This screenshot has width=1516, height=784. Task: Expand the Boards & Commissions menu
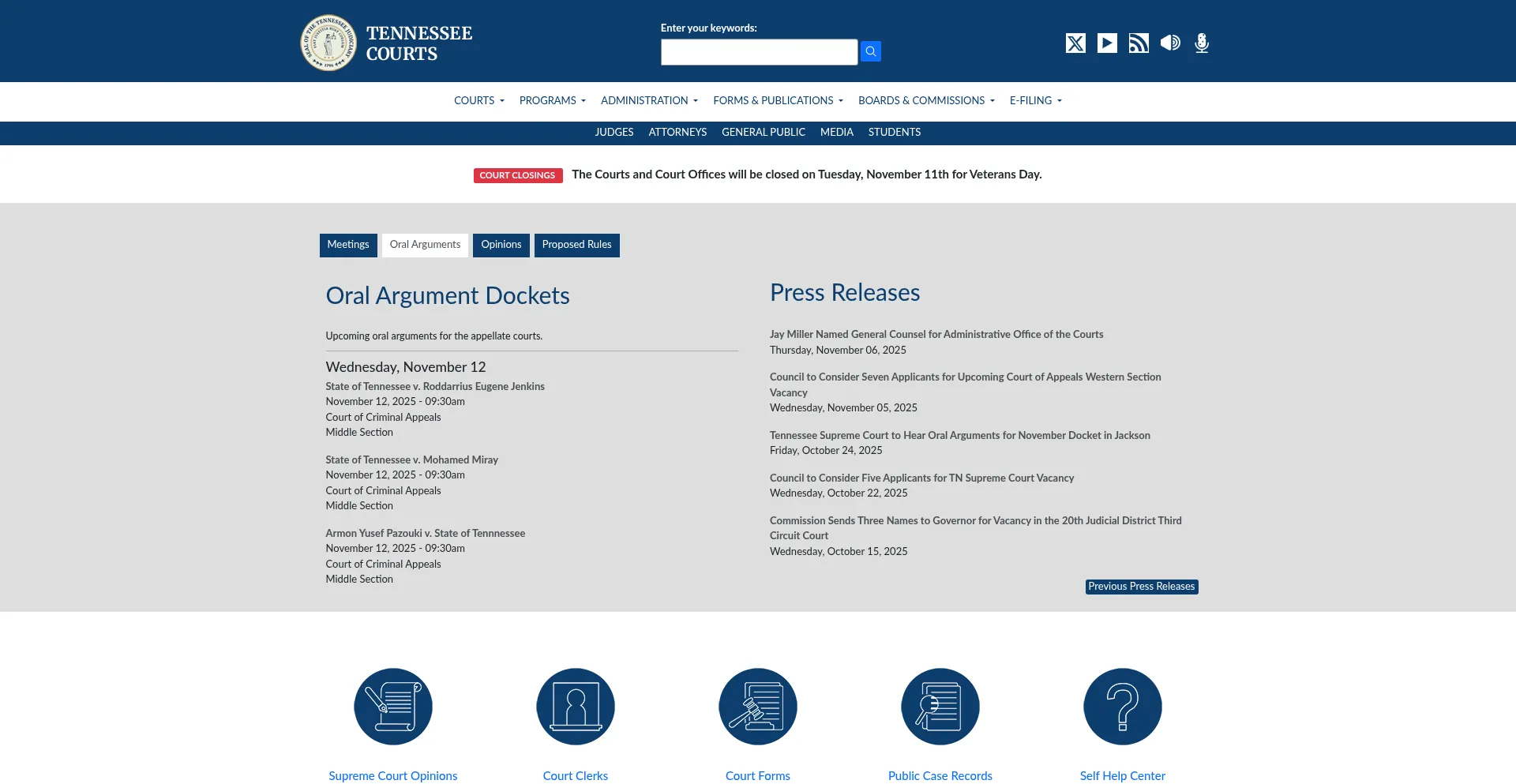(x=926, y=101)
